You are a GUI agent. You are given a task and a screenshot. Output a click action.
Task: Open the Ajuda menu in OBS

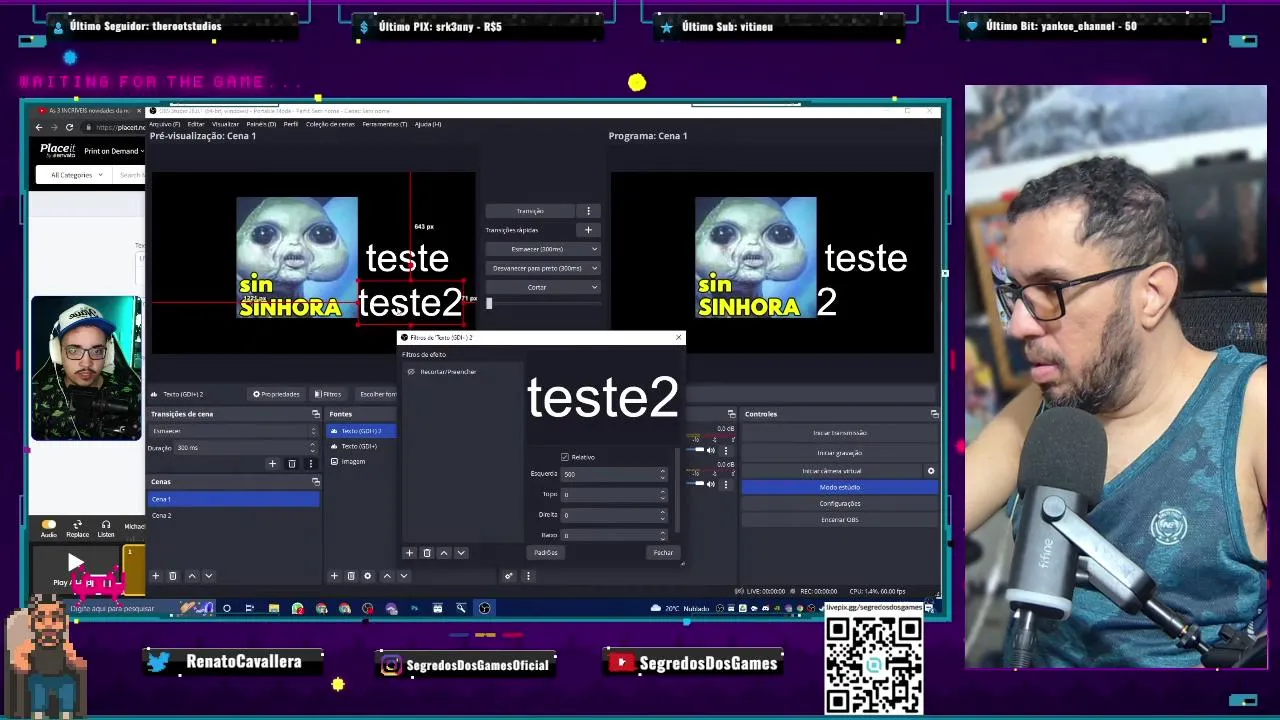pyautogui.click(x=428, y=124)
